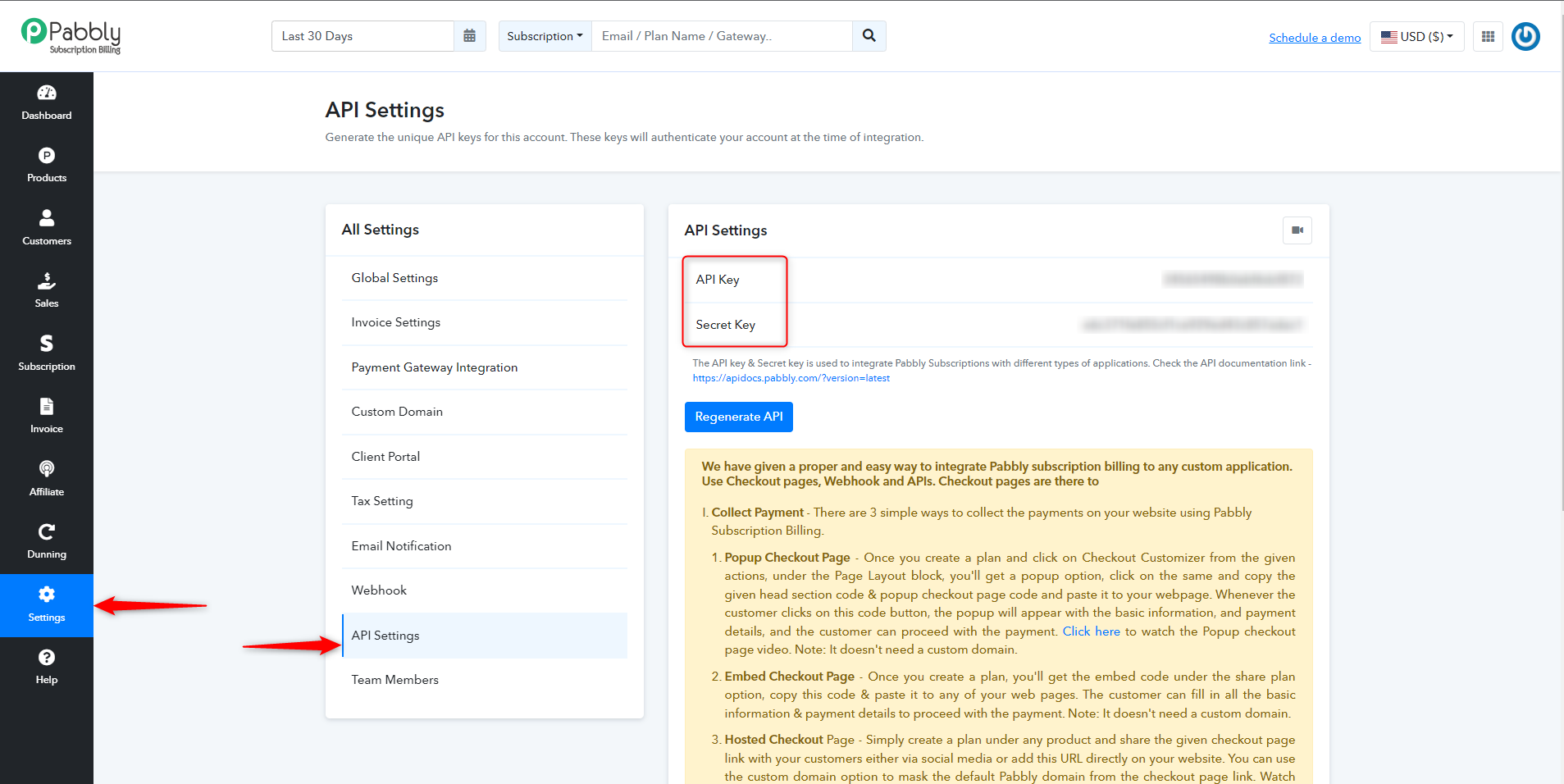The height and width of the screenshot is (784, 1564).
Task: Open the apidocs.pabbly.com documentation link
Action: click(x=791, y=378)
